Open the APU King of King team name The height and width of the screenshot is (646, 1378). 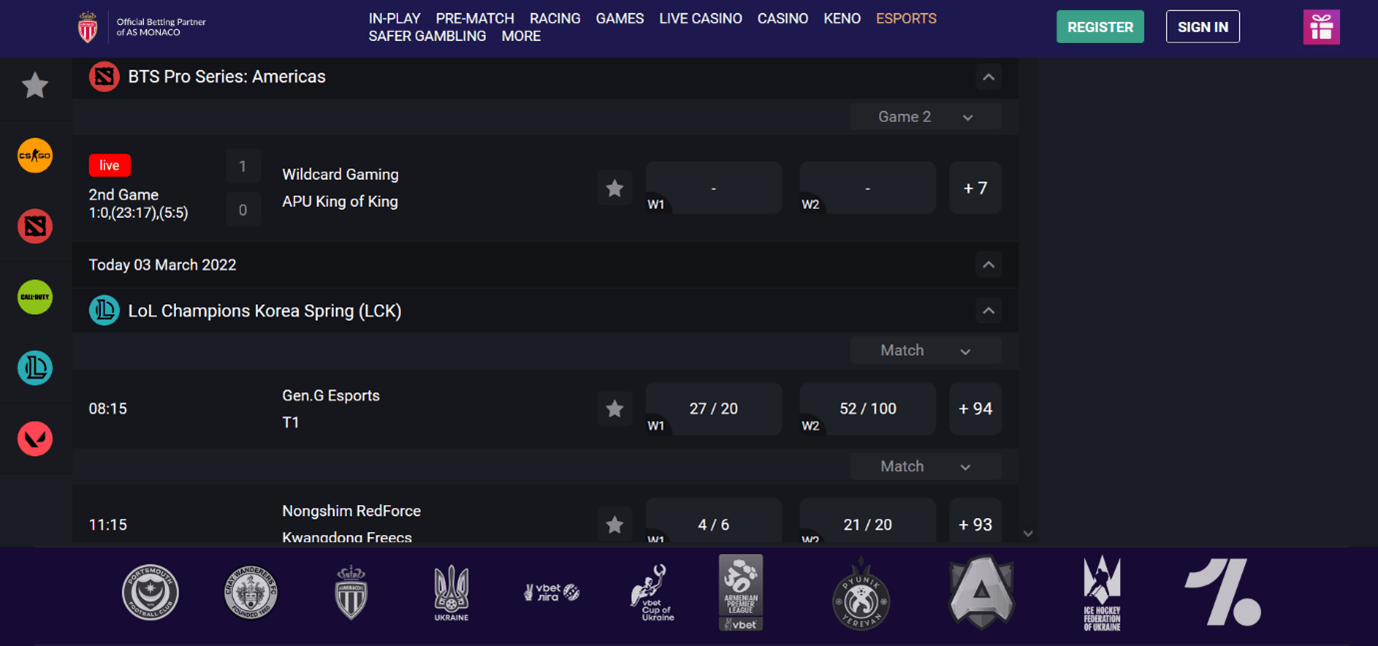pos(340,202)
